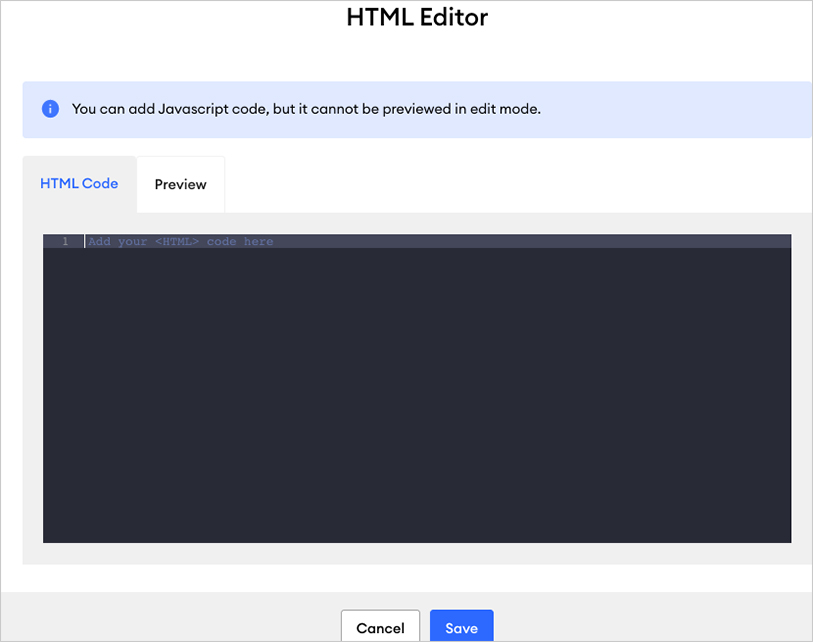Switch to the HTML Code tab
813x642 pixels.
coord(79,184)
